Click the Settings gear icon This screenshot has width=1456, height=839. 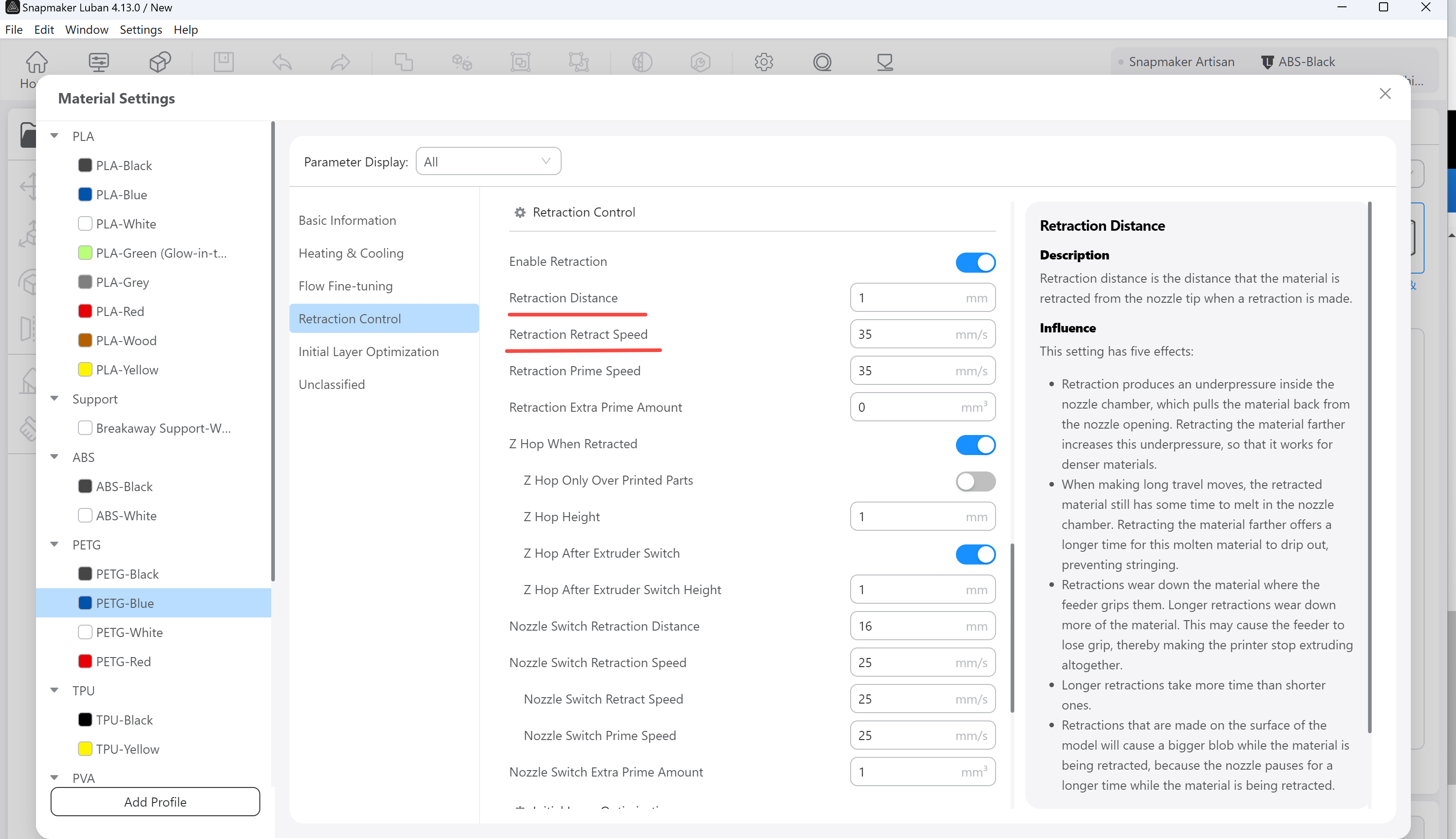764,62
